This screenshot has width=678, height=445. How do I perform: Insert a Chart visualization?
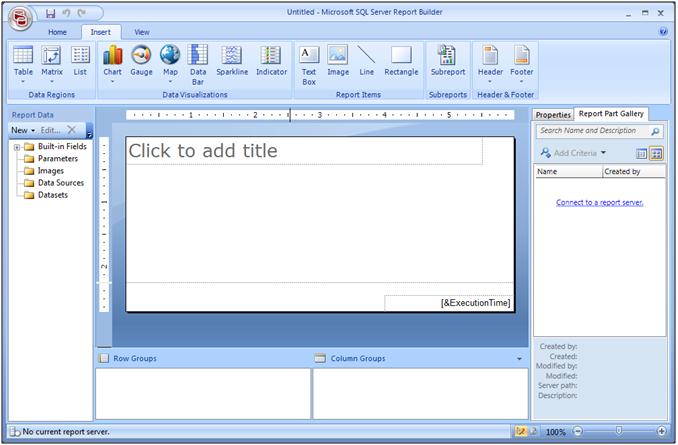112,64
